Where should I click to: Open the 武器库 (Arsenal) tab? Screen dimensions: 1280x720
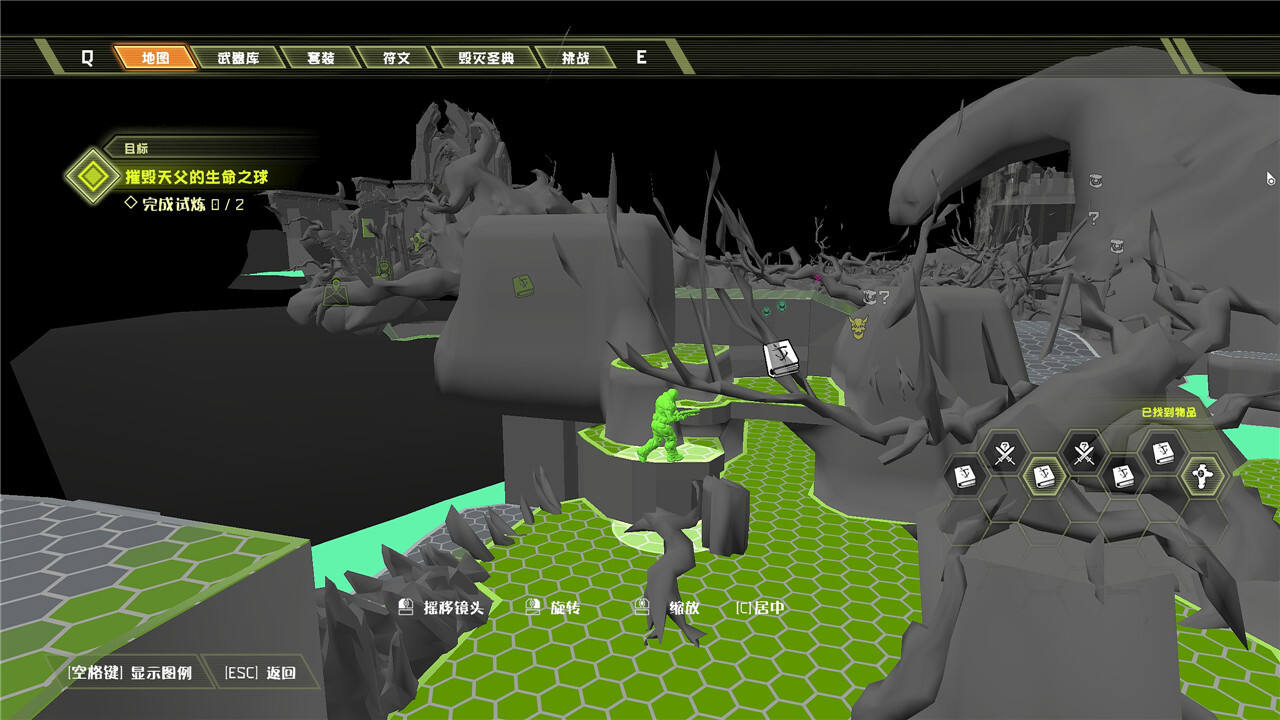(238, 58)
